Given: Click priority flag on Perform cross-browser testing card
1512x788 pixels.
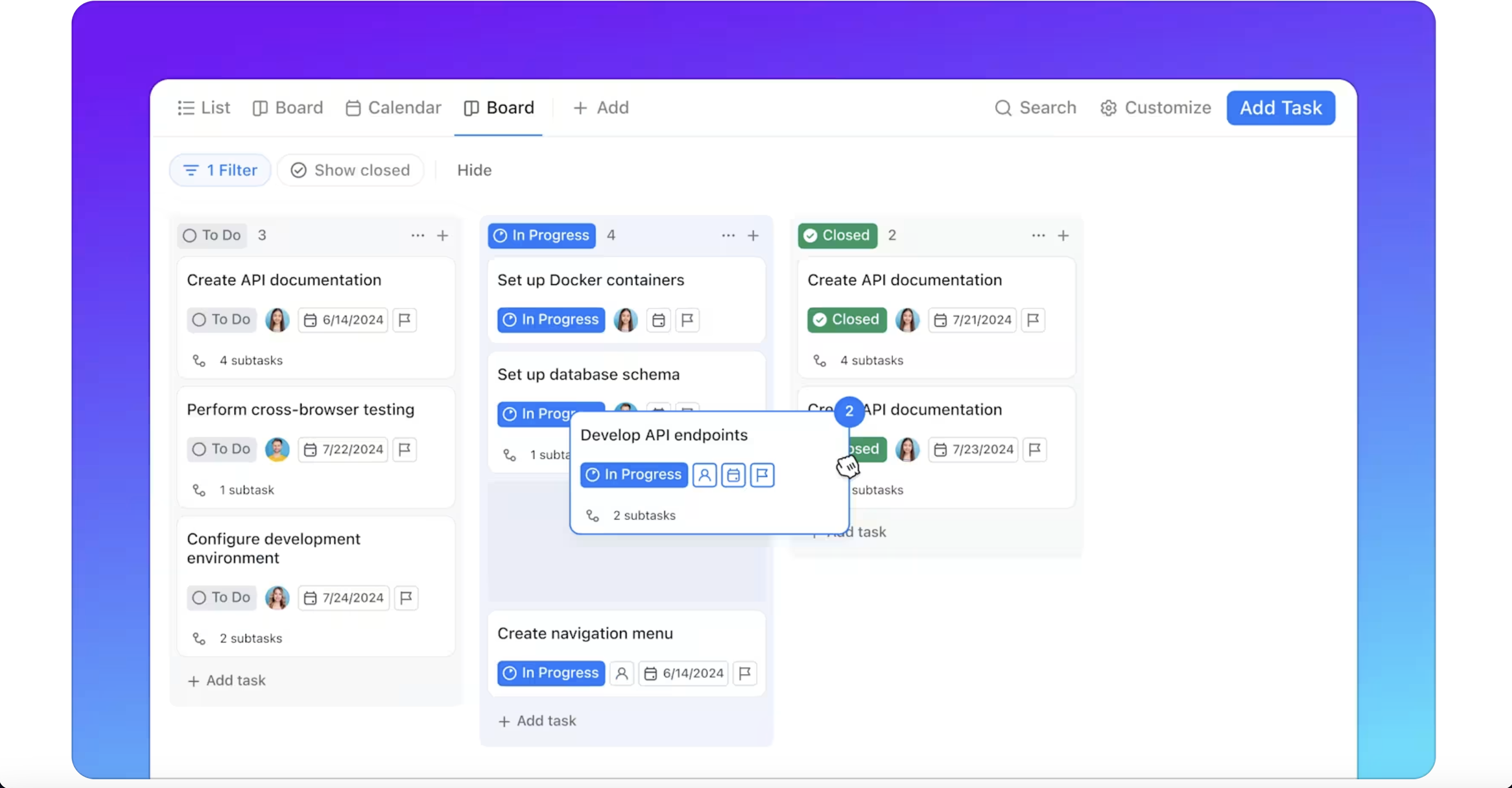Looking at the screenshot, I should coord(404,450).
